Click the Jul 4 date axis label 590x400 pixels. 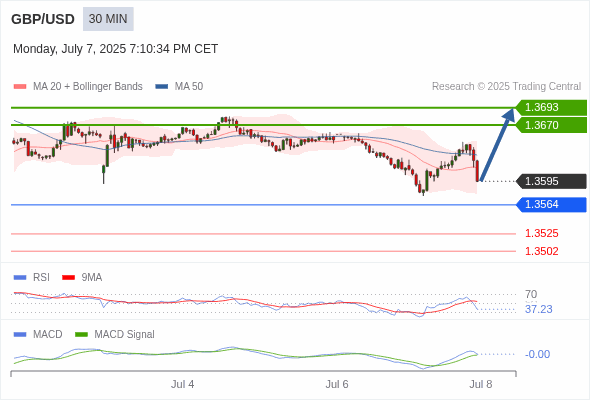[182, 384]
